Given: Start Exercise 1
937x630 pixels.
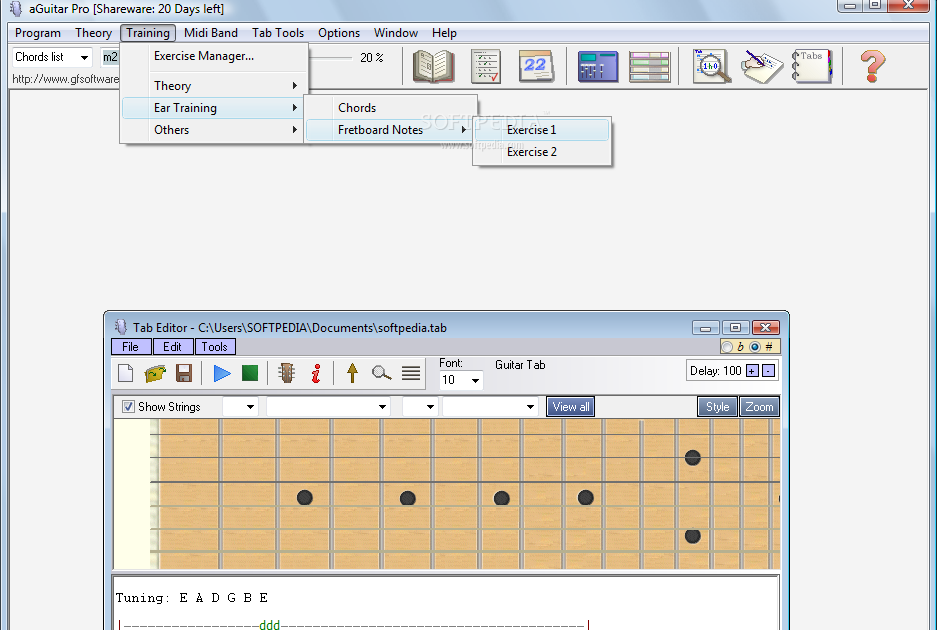Looking at the screenshot, I should [542, 130].
